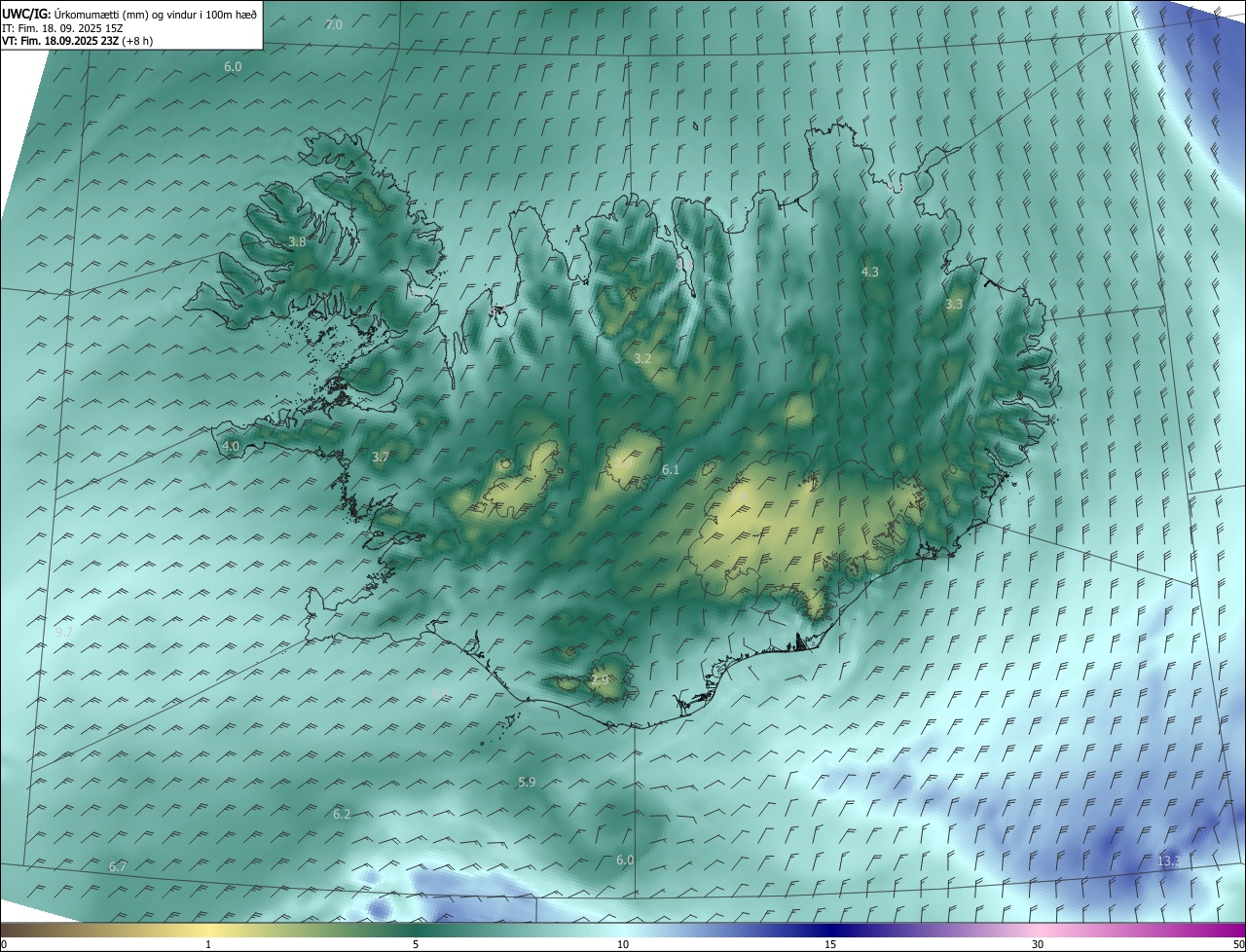Viewport: 1246px width, 952px height.
Task: Click the VT: Fim. 18.09.2025 23Z (+8 h) line
Action: [x=77, y=41]
